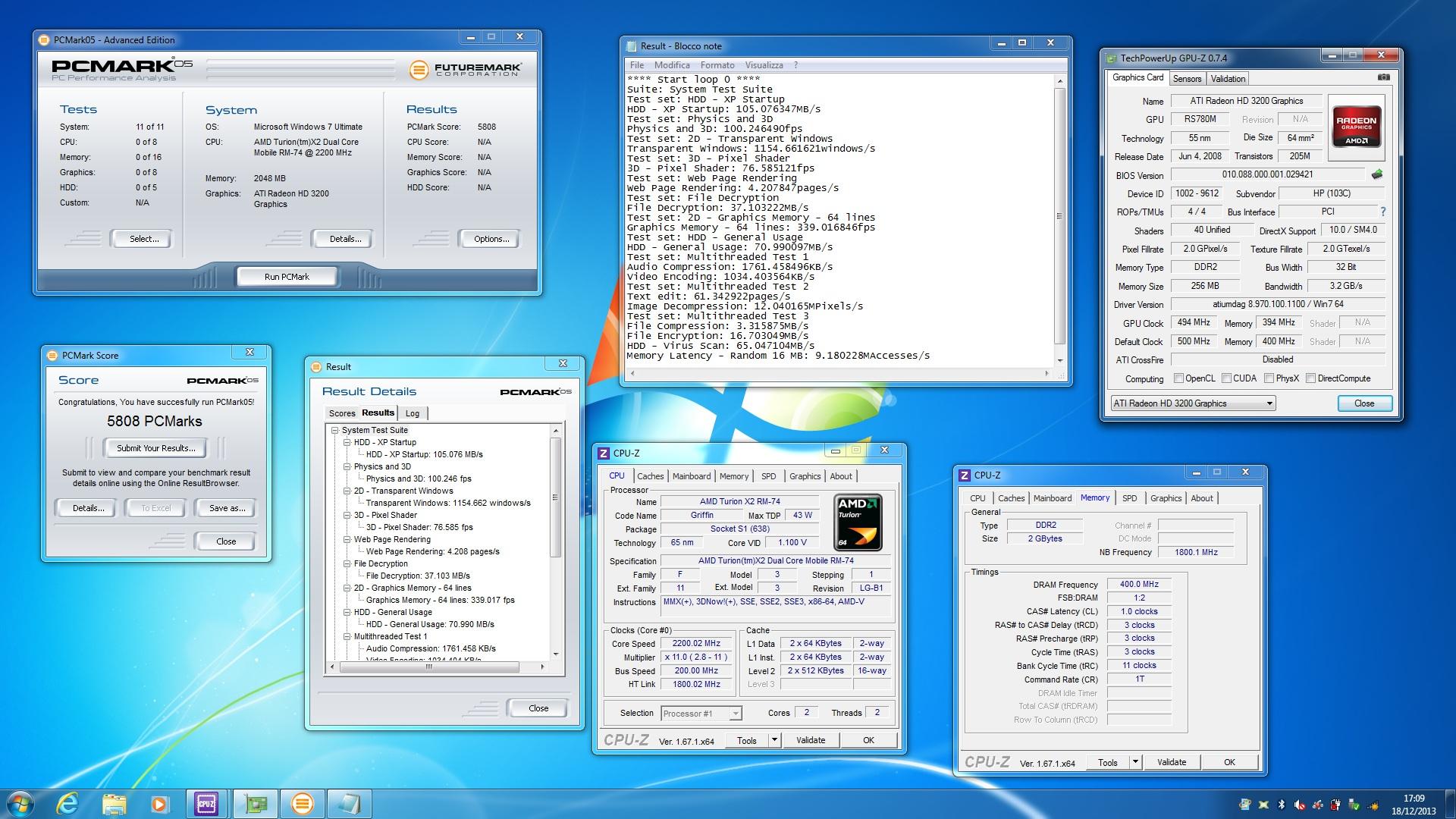The height and width of the screenshot is (819, 1456).
Task: Click the Result Details vertical scrollbar thumb
Action: point(555,497)
